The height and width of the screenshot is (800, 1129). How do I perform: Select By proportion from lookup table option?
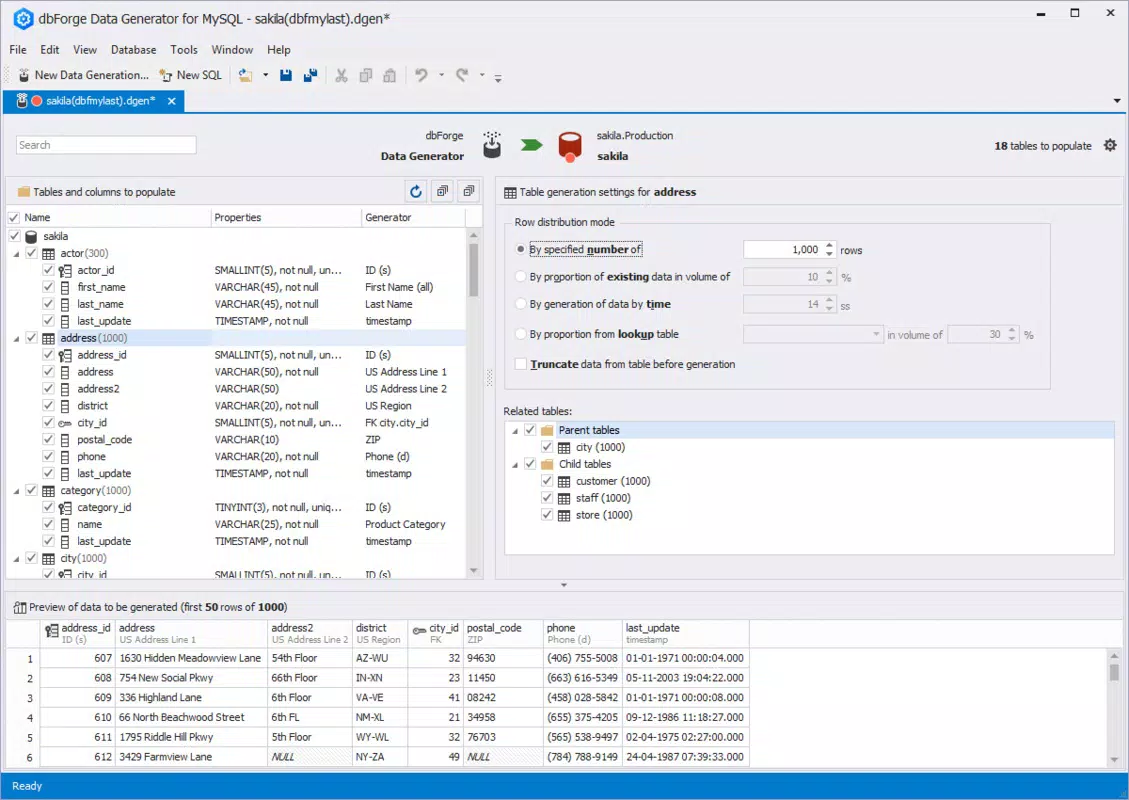pos(521,334)
